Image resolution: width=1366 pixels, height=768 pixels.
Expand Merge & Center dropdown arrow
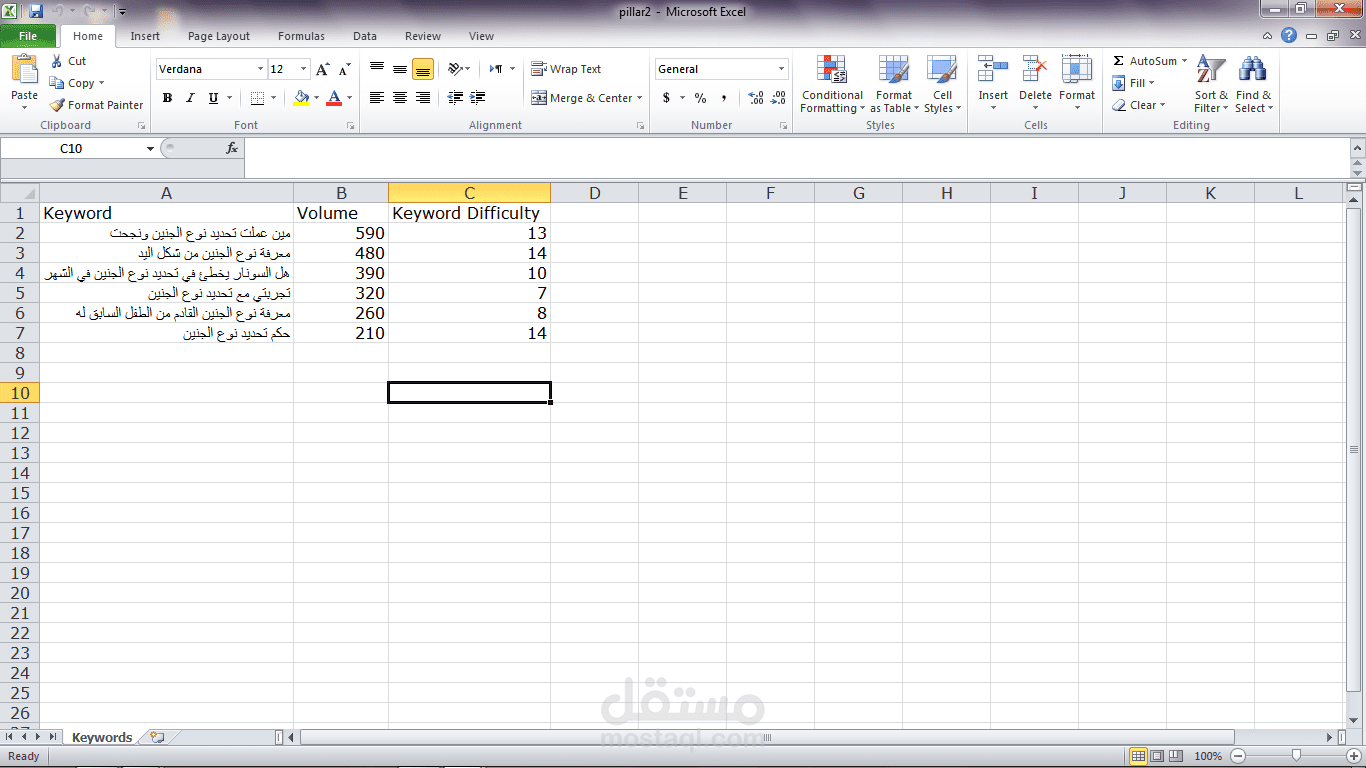click(x=639, y=98)
